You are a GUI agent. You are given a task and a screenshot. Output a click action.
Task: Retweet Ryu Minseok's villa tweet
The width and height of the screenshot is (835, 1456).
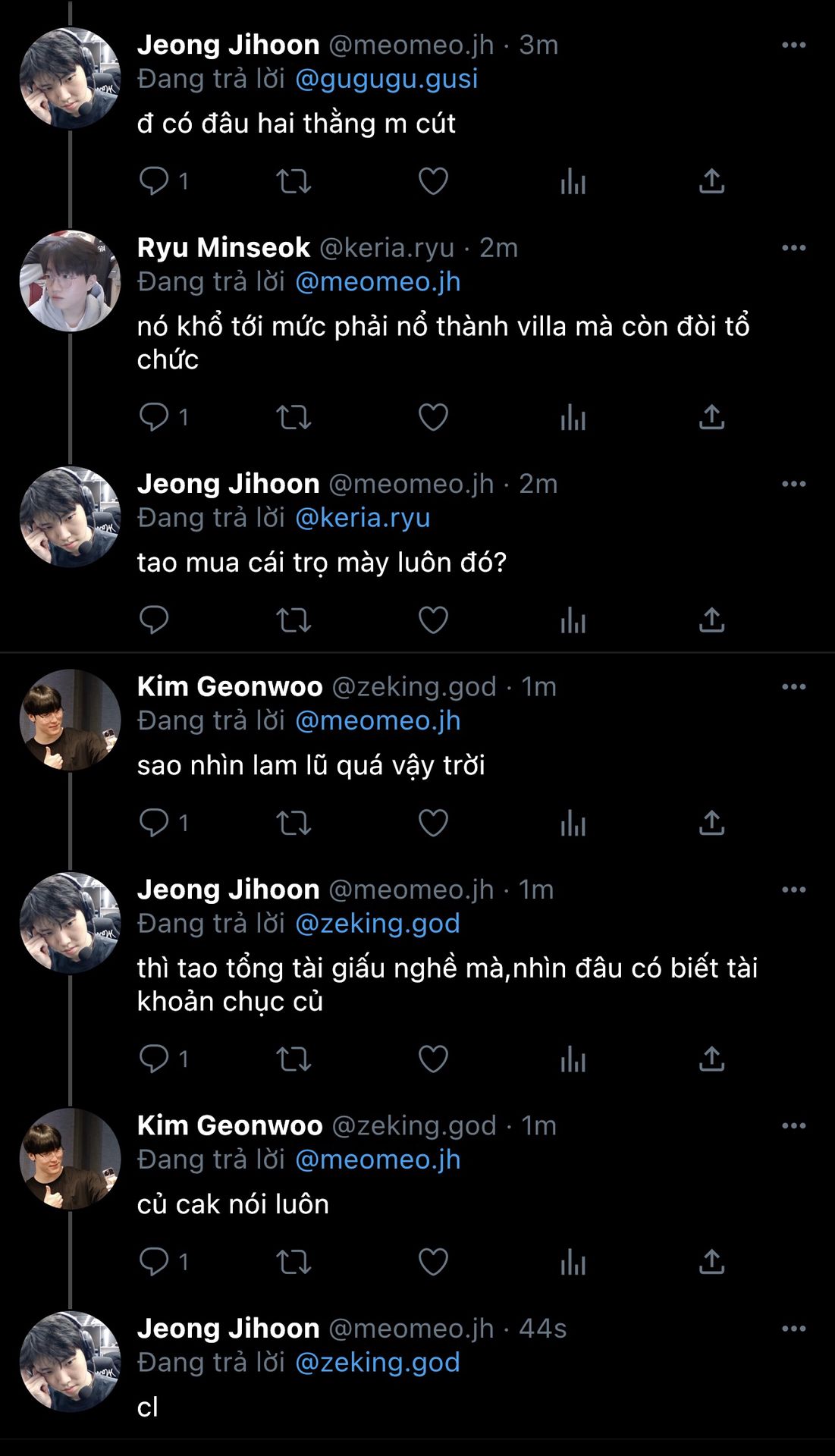[294, 417]
